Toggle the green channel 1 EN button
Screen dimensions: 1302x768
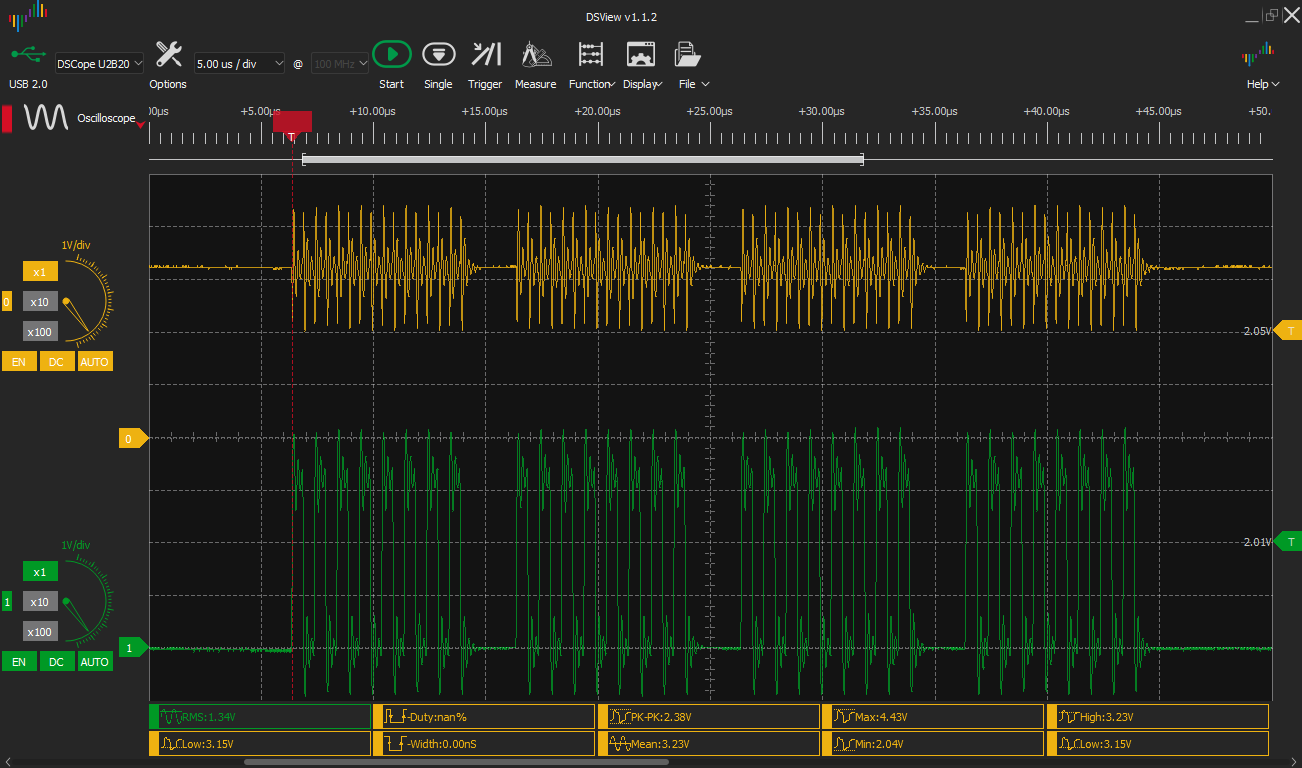pos(18,662)
